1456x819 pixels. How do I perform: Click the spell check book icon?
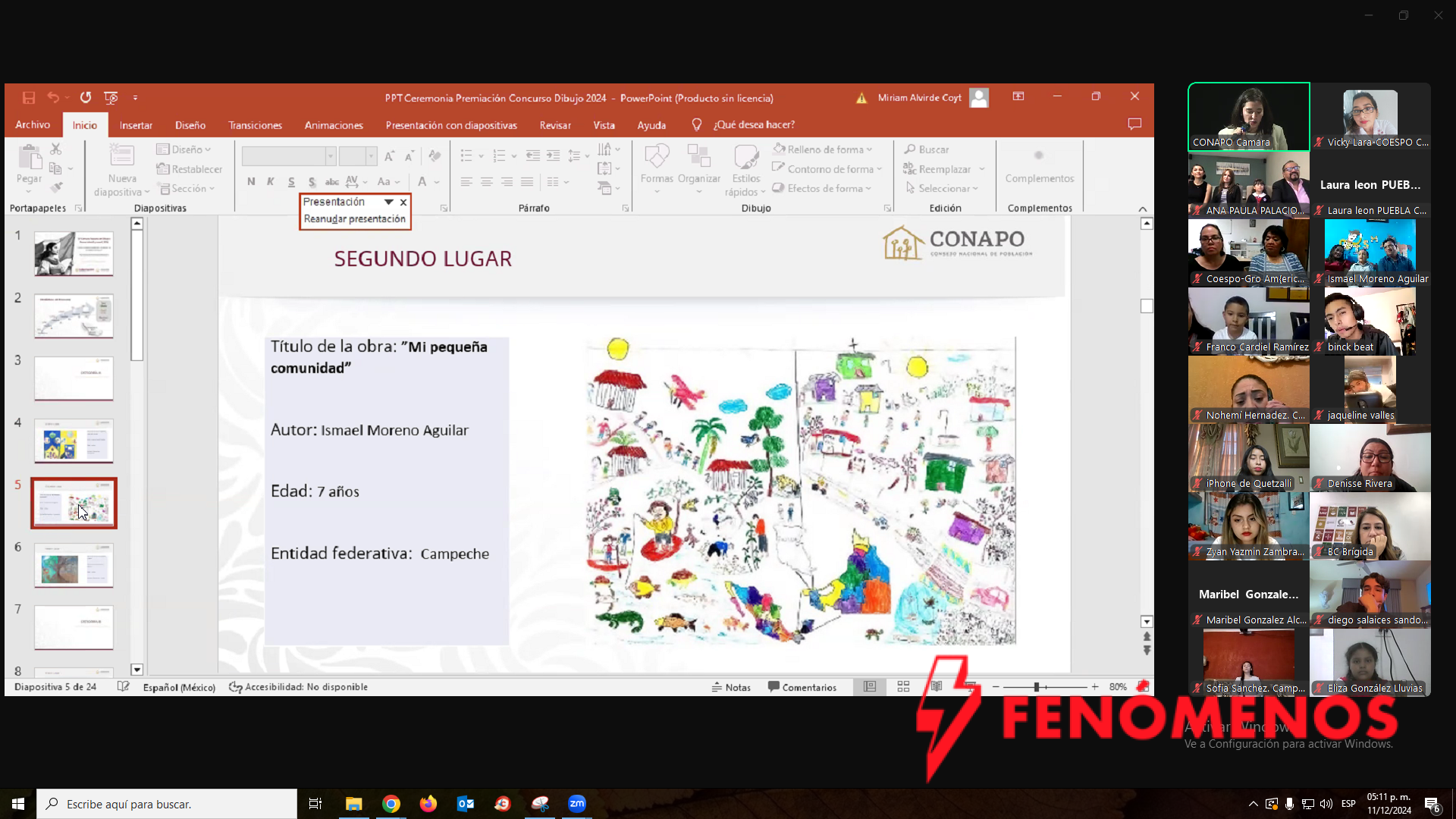pos(123,687)
